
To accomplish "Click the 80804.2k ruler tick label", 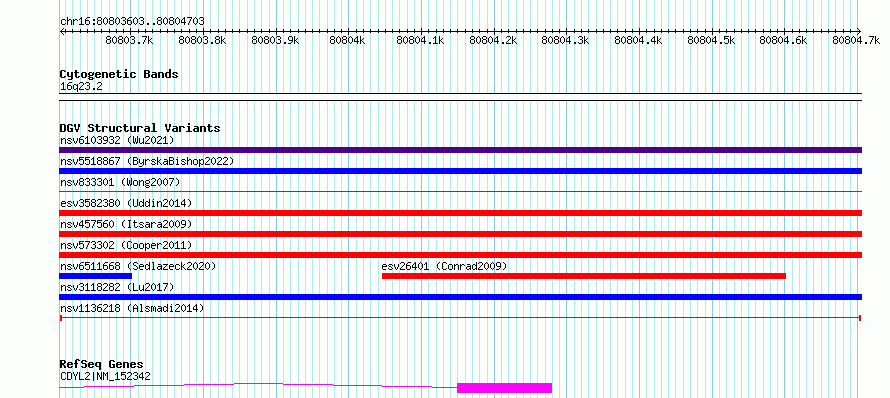I will pyautogui.click(x=493, y=40).
